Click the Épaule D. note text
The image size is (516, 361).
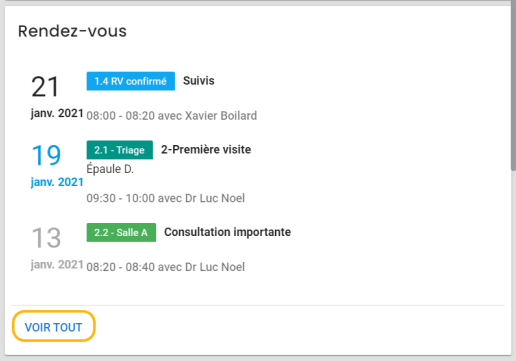tap(110, 169)
